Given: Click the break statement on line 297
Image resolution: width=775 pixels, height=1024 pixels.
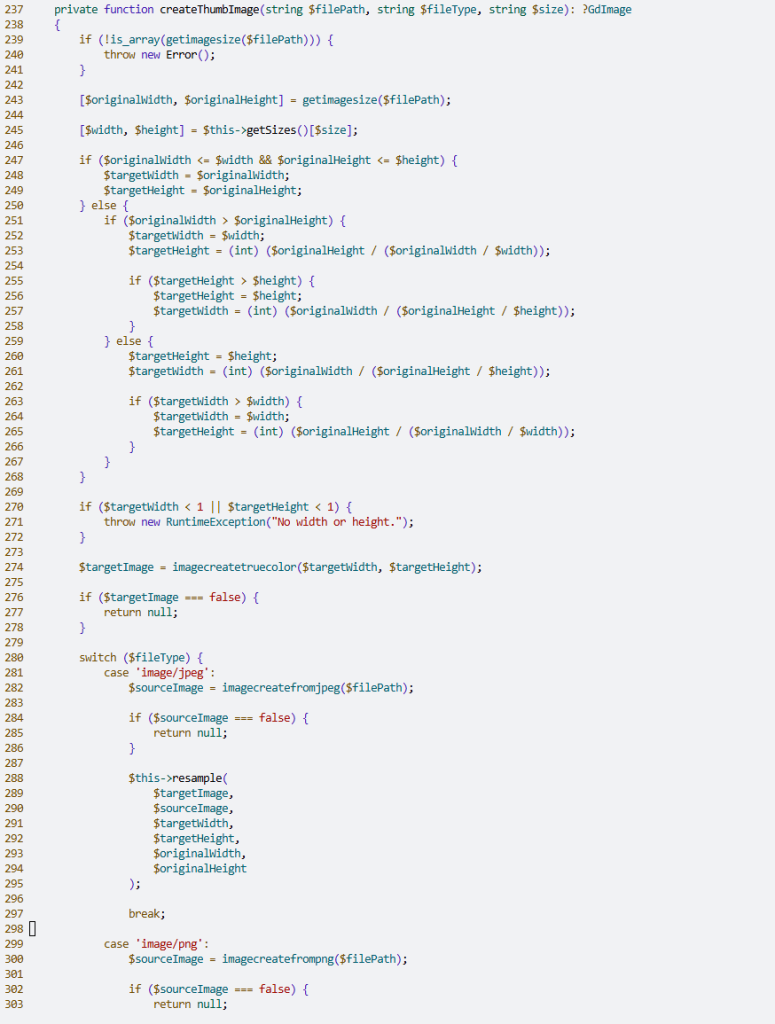Looking at the screenshot, I should click(144, 914).
